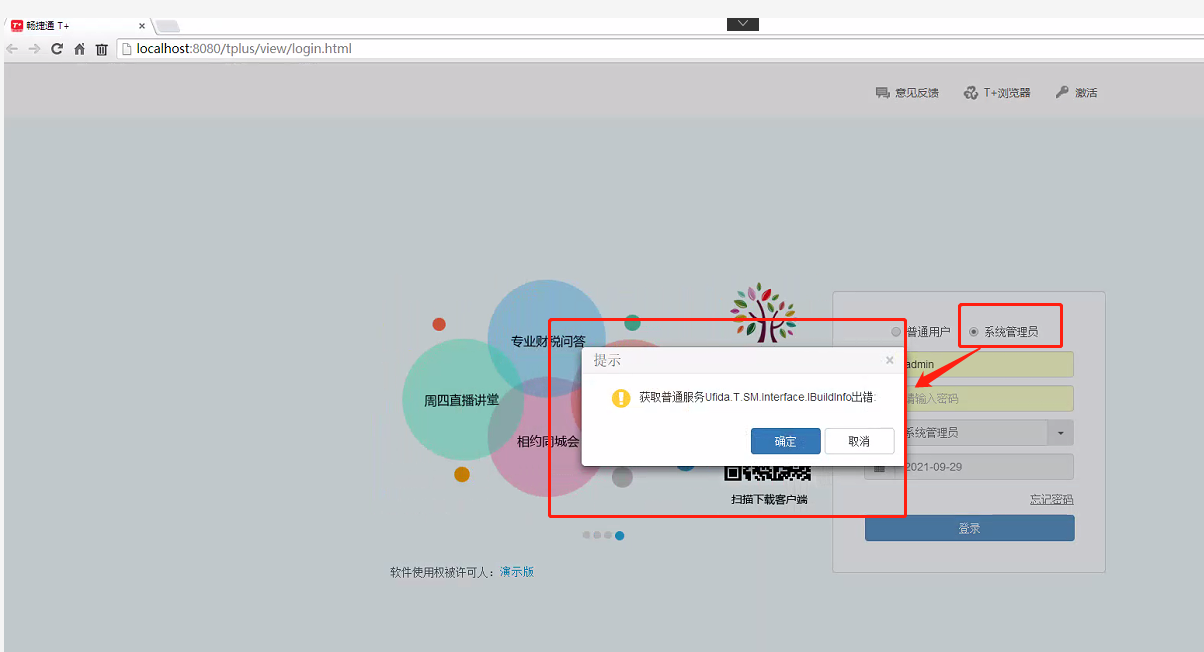Click the browser forward arrow
The image size is (1204, 652).
[34, 49]
